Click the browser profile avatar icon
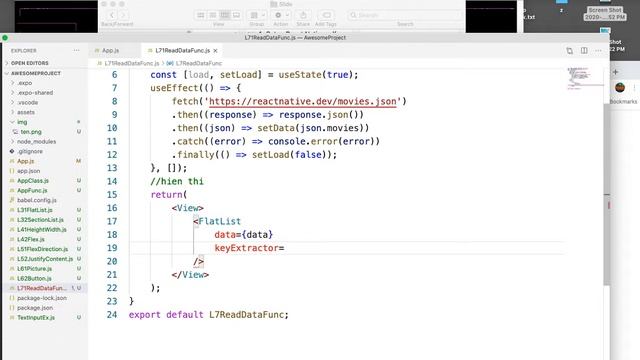The image size is (640, 360). 620,87
